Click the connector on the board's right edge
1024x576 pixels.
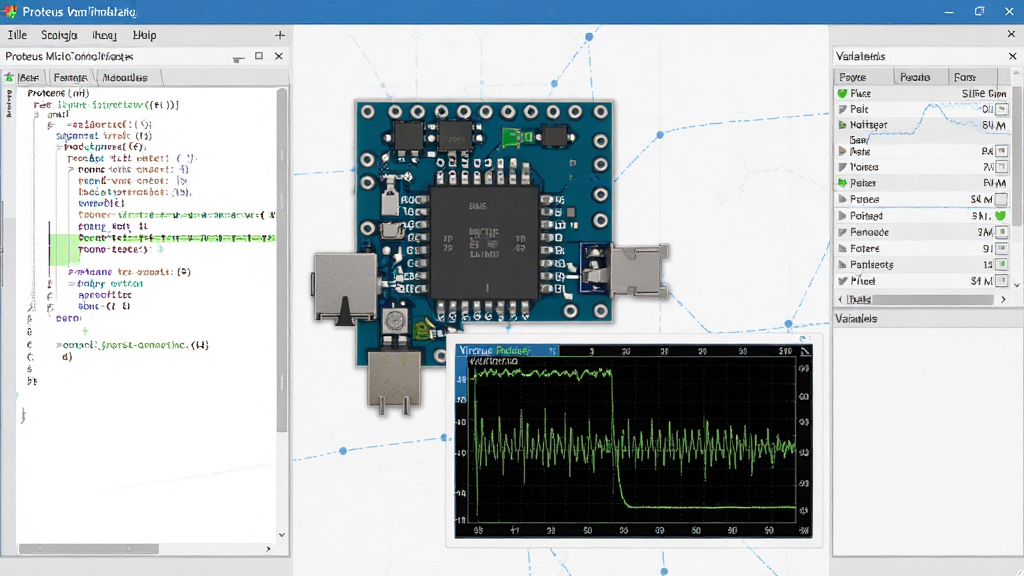(637, 269)
